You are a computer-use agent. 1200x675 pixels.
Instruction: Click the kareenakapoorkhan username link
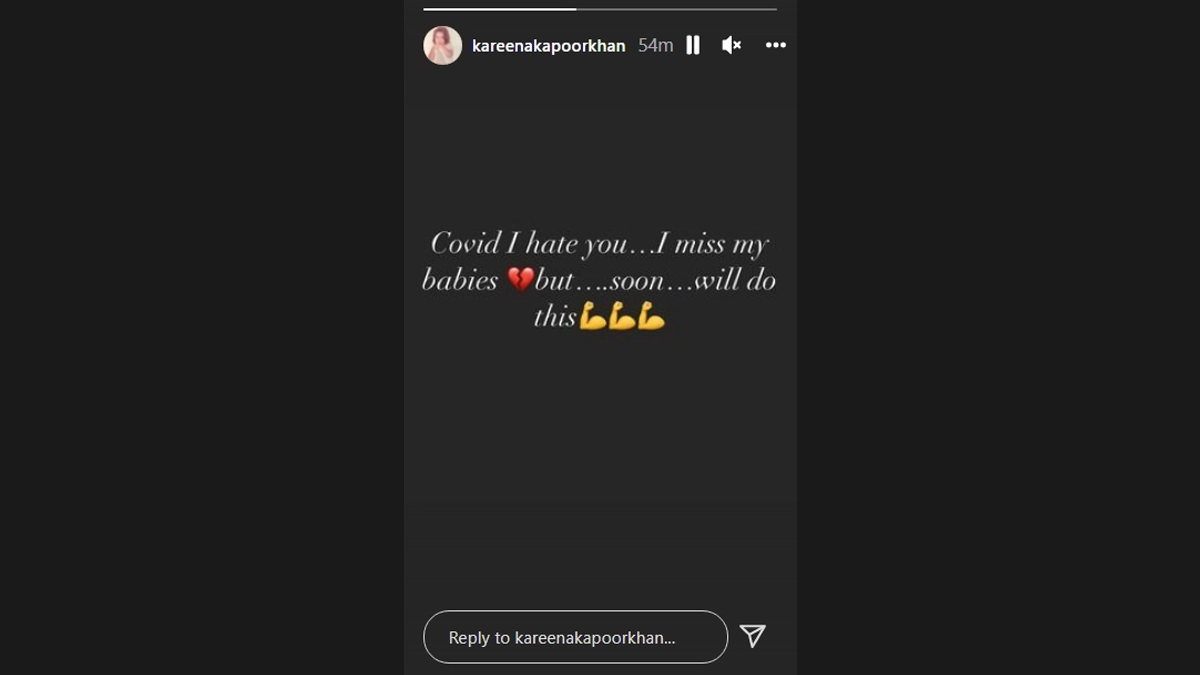click(x=549, y=46)
